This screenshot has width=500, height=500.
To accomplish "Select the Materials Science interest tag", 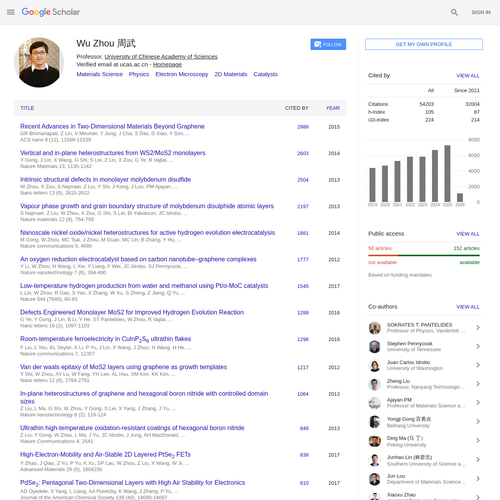I will (100, 74).
